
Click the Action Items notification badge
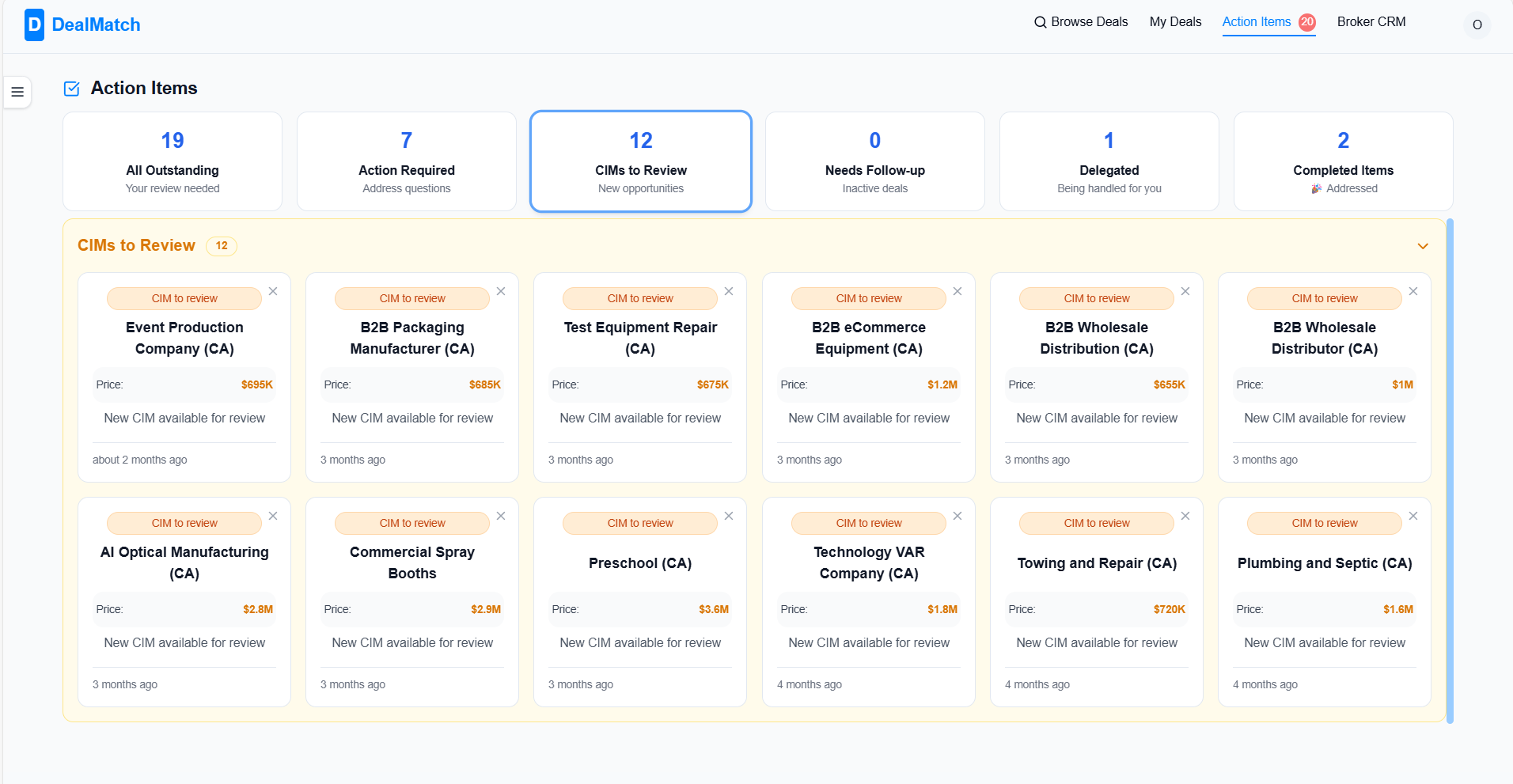(1307, 22)
